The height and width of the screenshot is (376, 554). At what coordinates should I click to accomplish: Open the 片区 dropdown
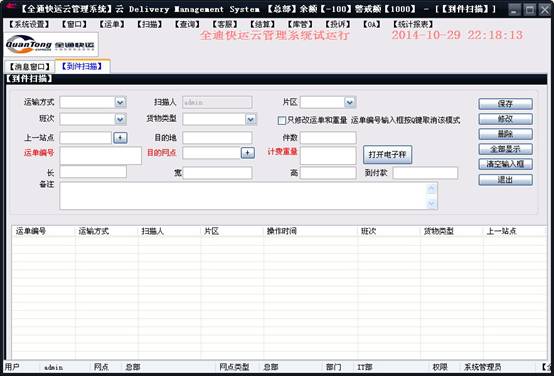pos(349,102)
